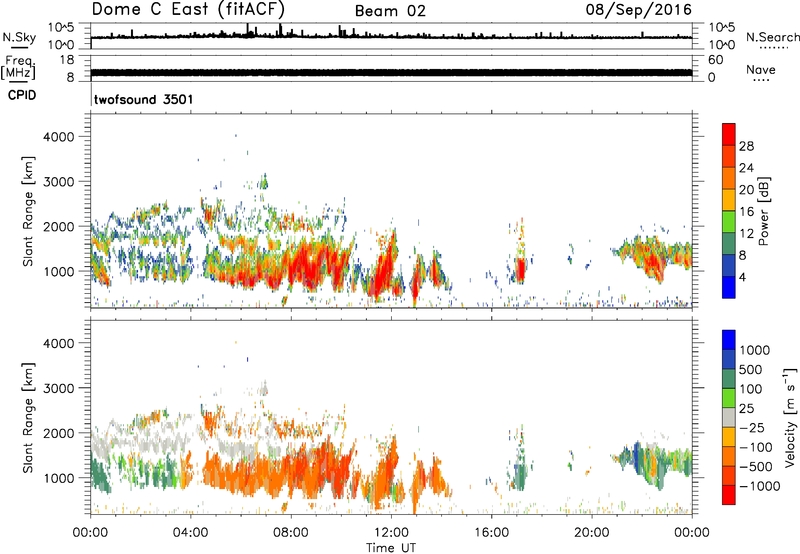Click the gray segment of velocity colorbar

click(729, 417)
